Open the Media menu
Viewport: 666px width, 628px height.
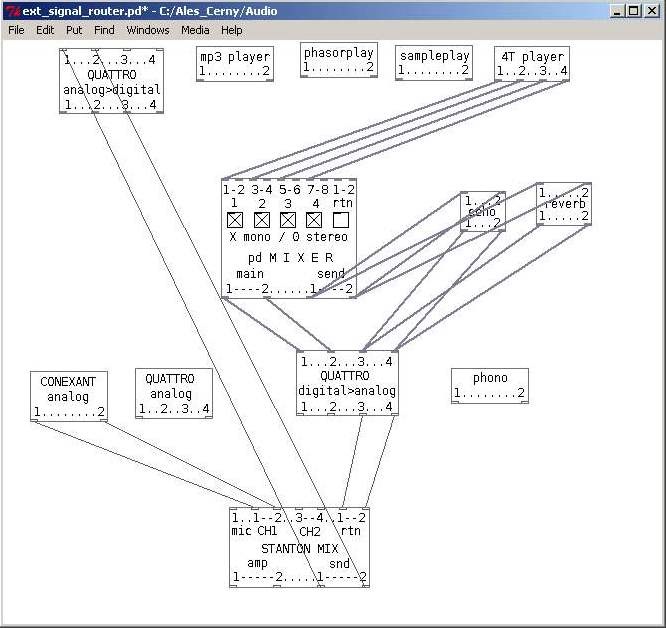tap(195, 30)
